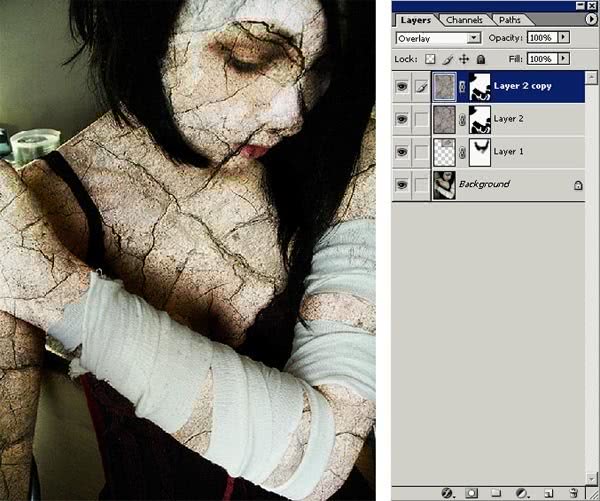Click the paintbrush indicator on Layer 2 copy
This screenshot has width=600, height=501.
click(421, 87)
